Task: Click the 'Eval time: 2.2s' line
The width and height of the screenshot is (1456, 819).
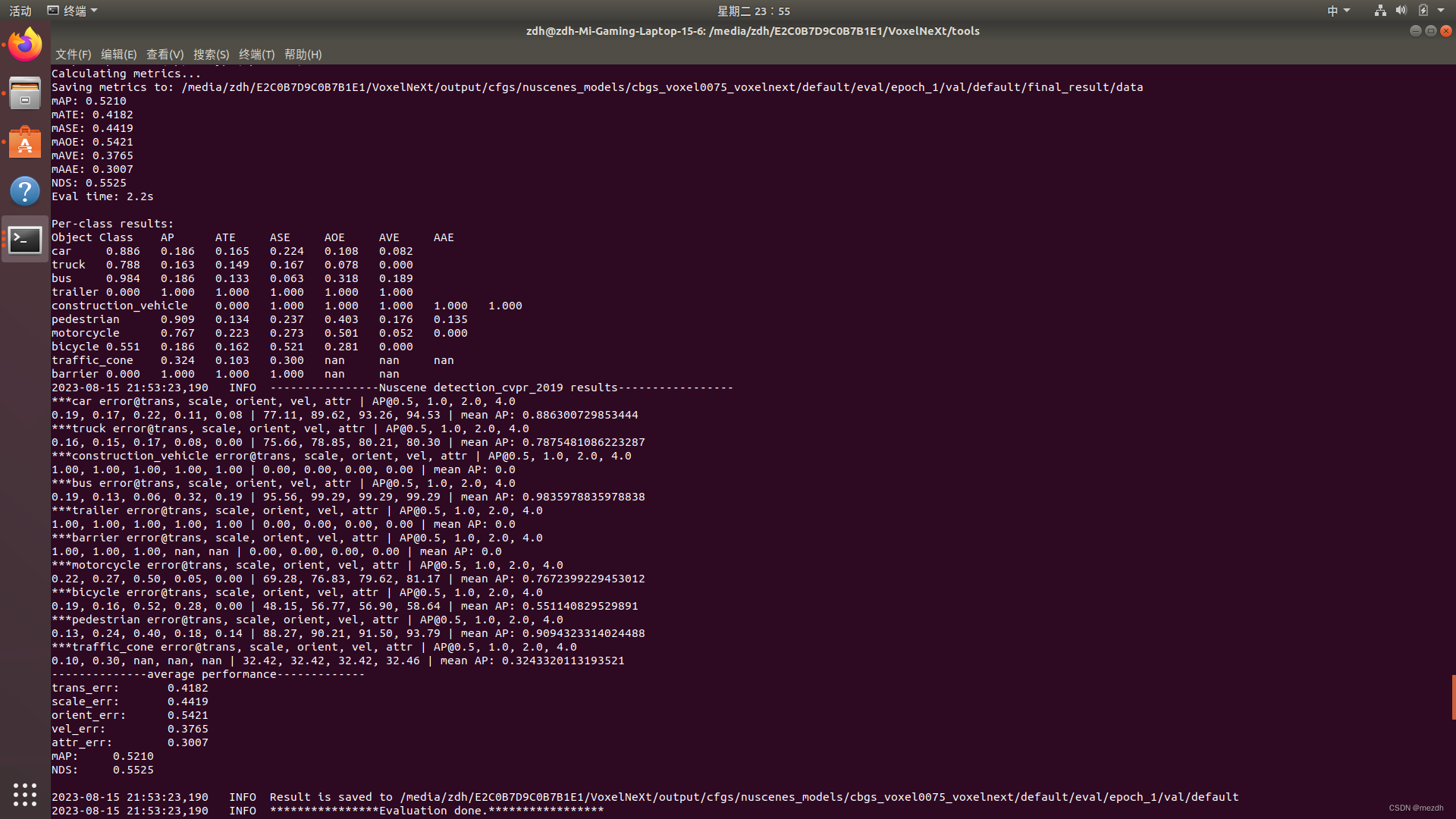Action: click(x=102, y=196)
